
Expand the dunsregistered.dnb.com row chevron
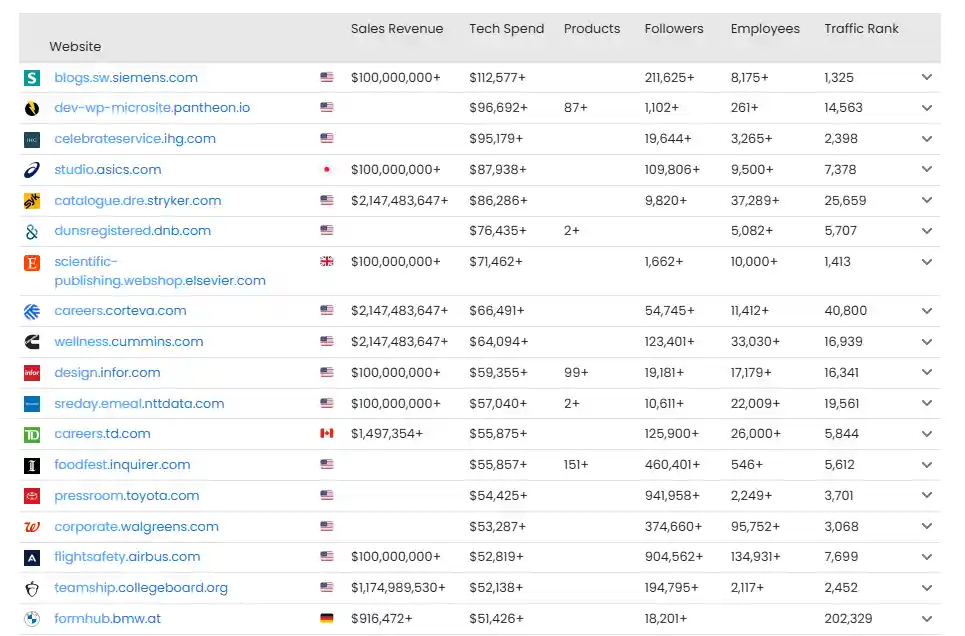tap(927, 231)
